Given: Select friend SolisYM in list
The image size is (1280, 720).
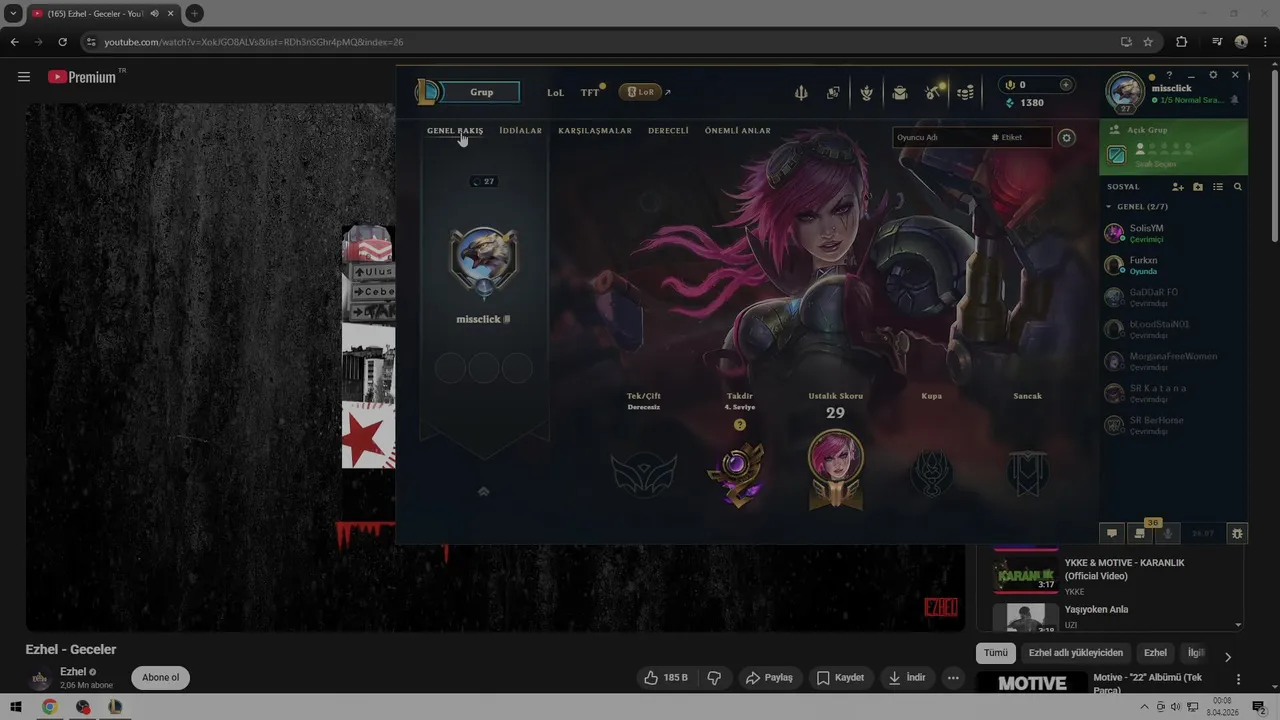Looking at the screenshot, I should pyautogui.click(x=1173, y=233).
